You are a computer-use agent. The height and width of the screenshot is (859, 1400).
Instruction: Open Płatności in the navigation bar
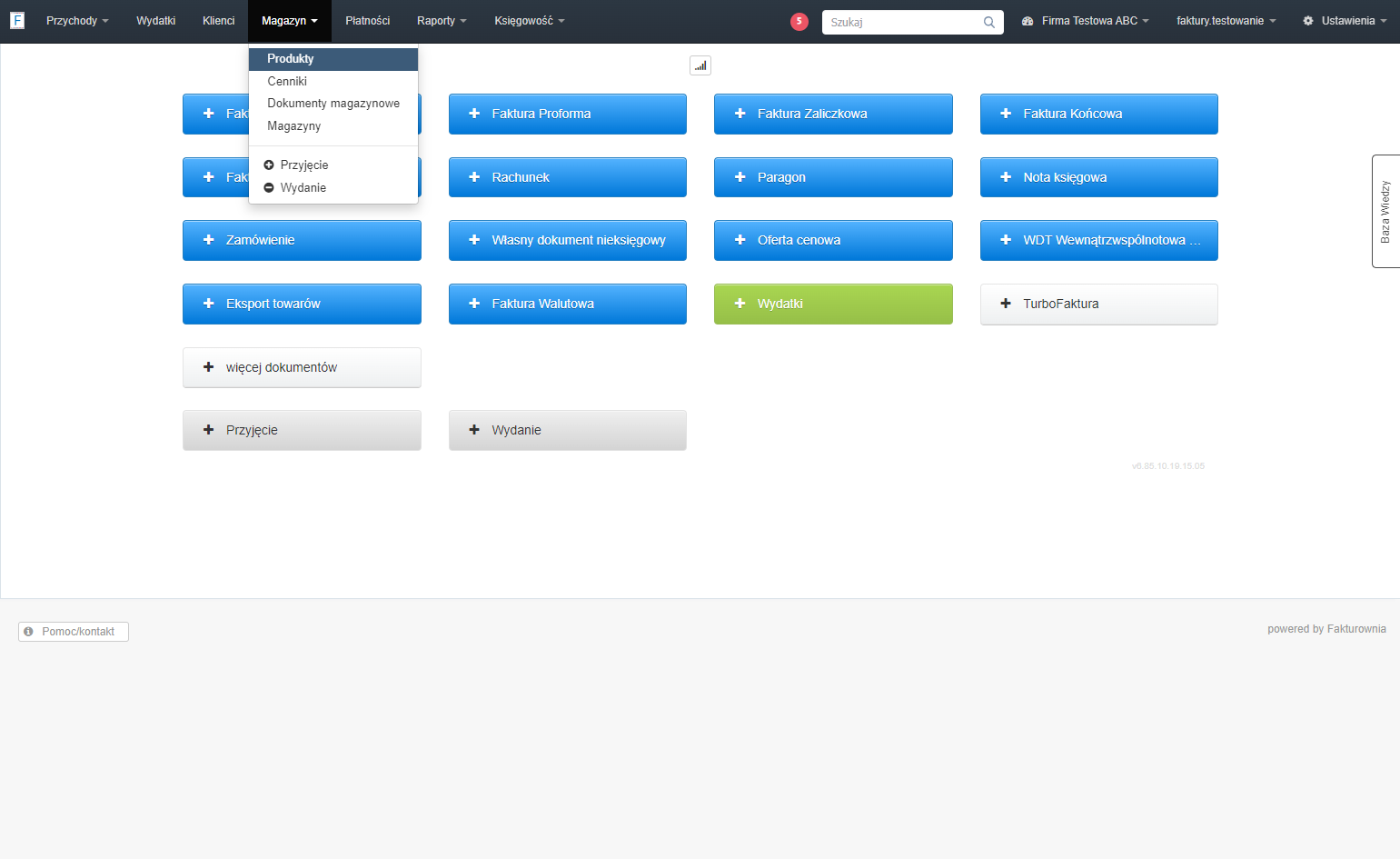coord(368,21)
